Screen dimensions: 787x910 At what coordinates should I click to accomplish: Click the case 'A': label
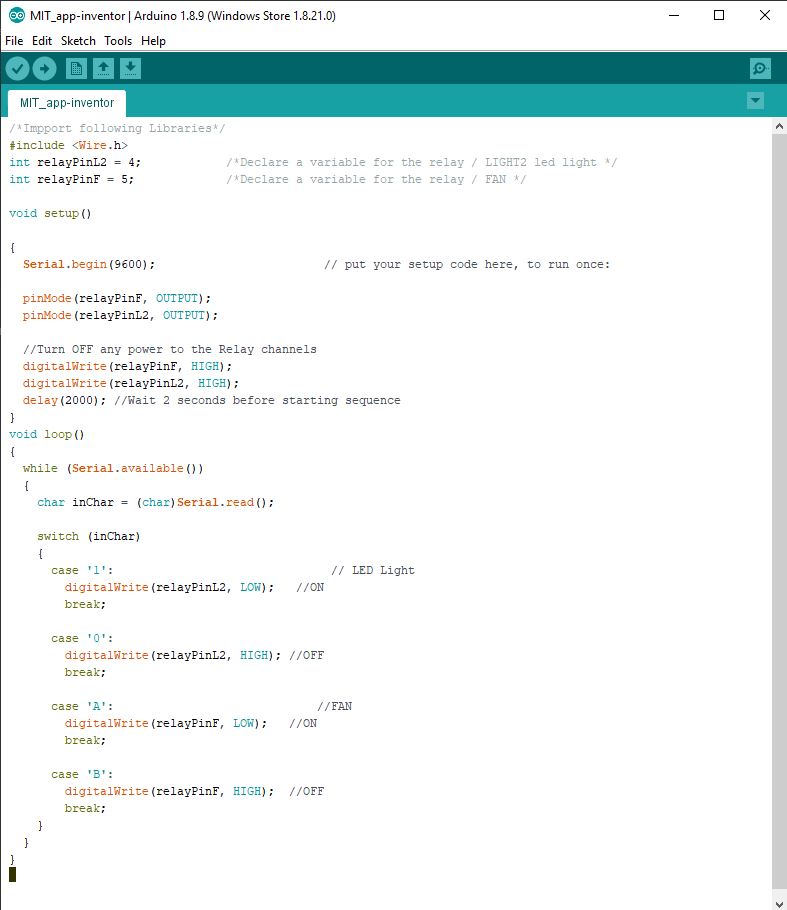click(x=82, y=706)
